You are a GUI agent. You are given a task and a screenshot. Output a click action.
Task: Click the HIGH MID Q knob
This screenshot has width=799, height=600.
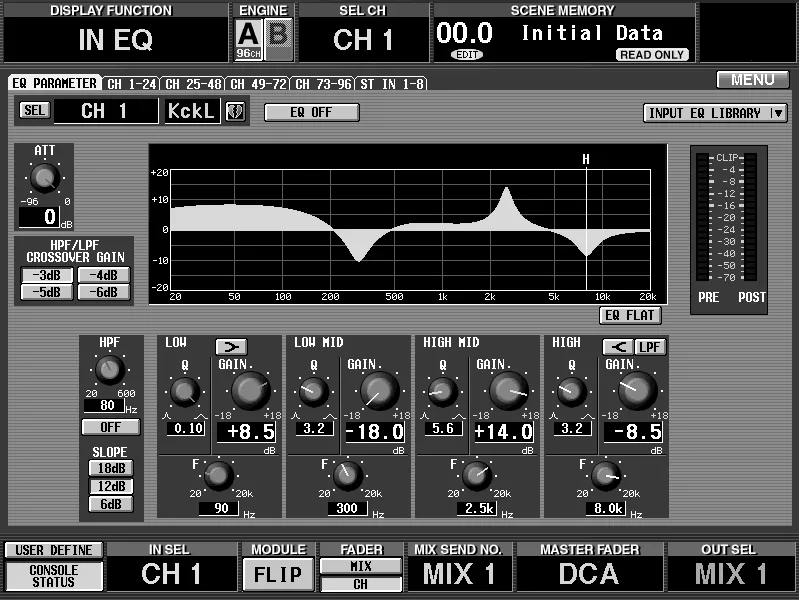click(443, 392)
